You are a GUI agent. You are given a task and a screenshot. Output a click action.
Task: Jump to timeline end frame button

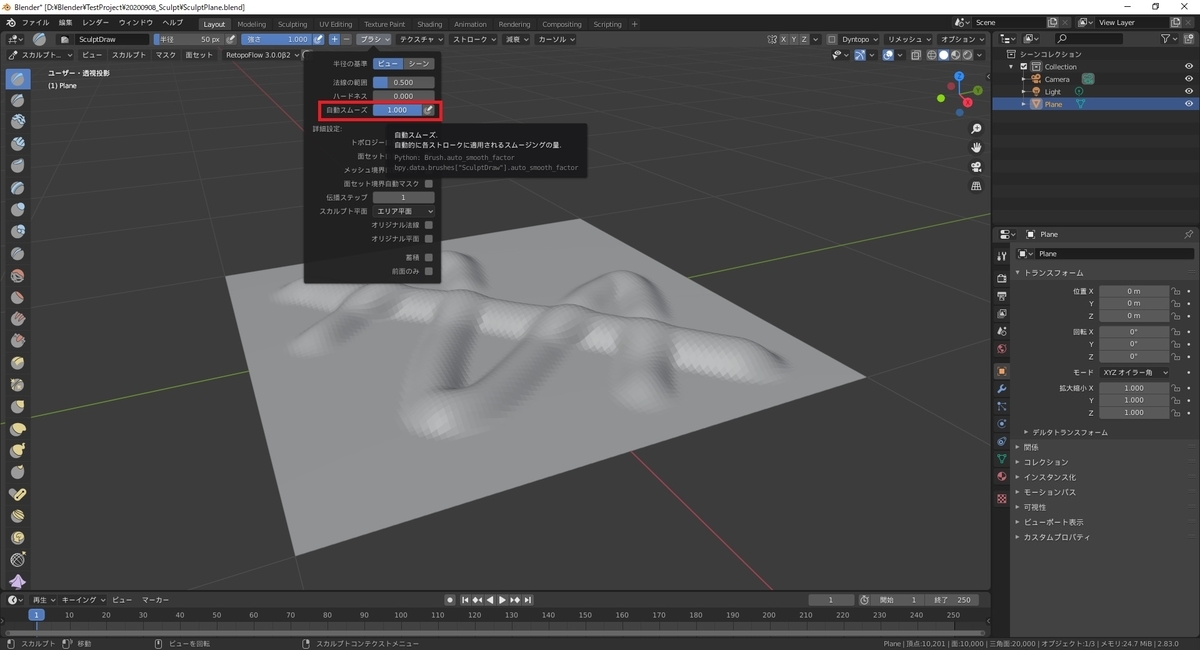[528, 600]
